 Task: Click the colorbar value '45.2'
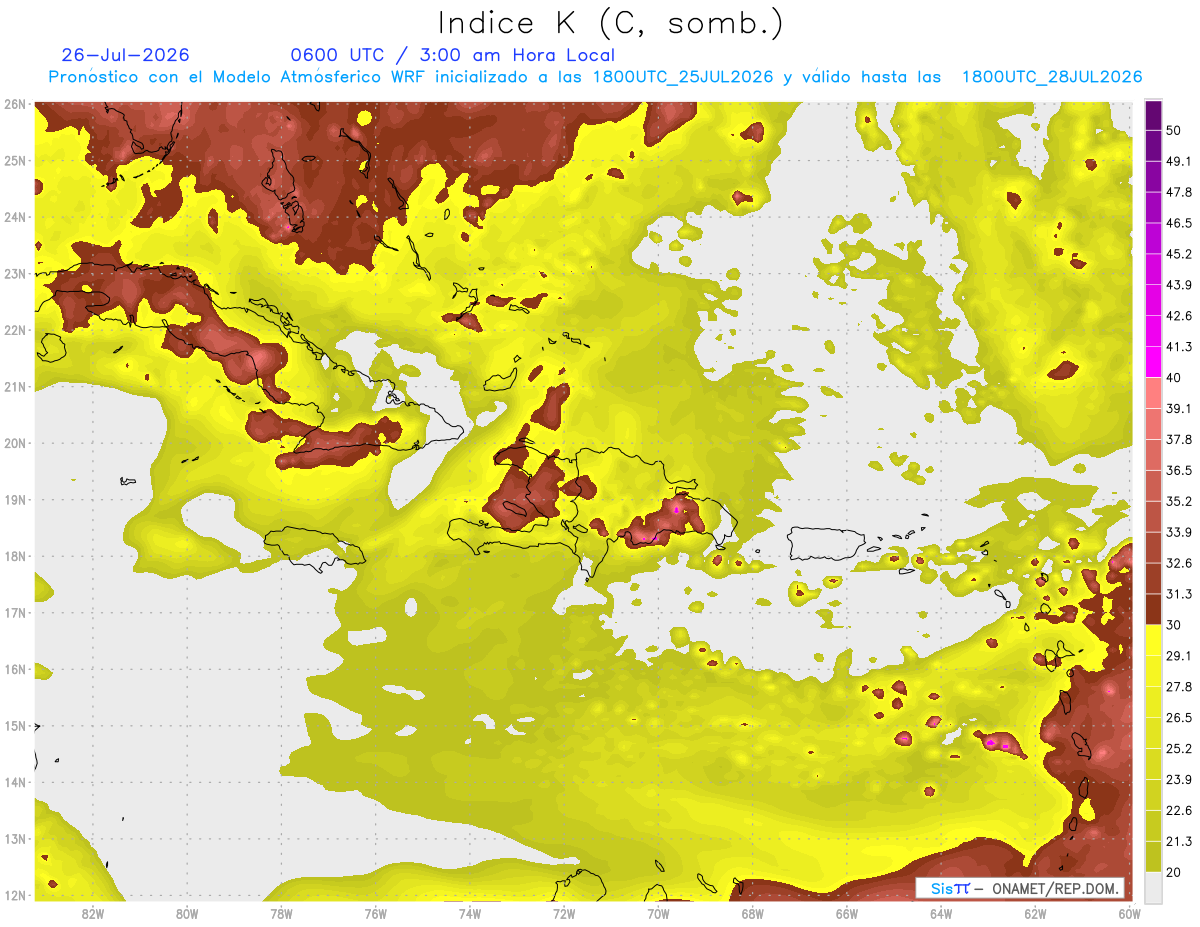point(1179,254)
